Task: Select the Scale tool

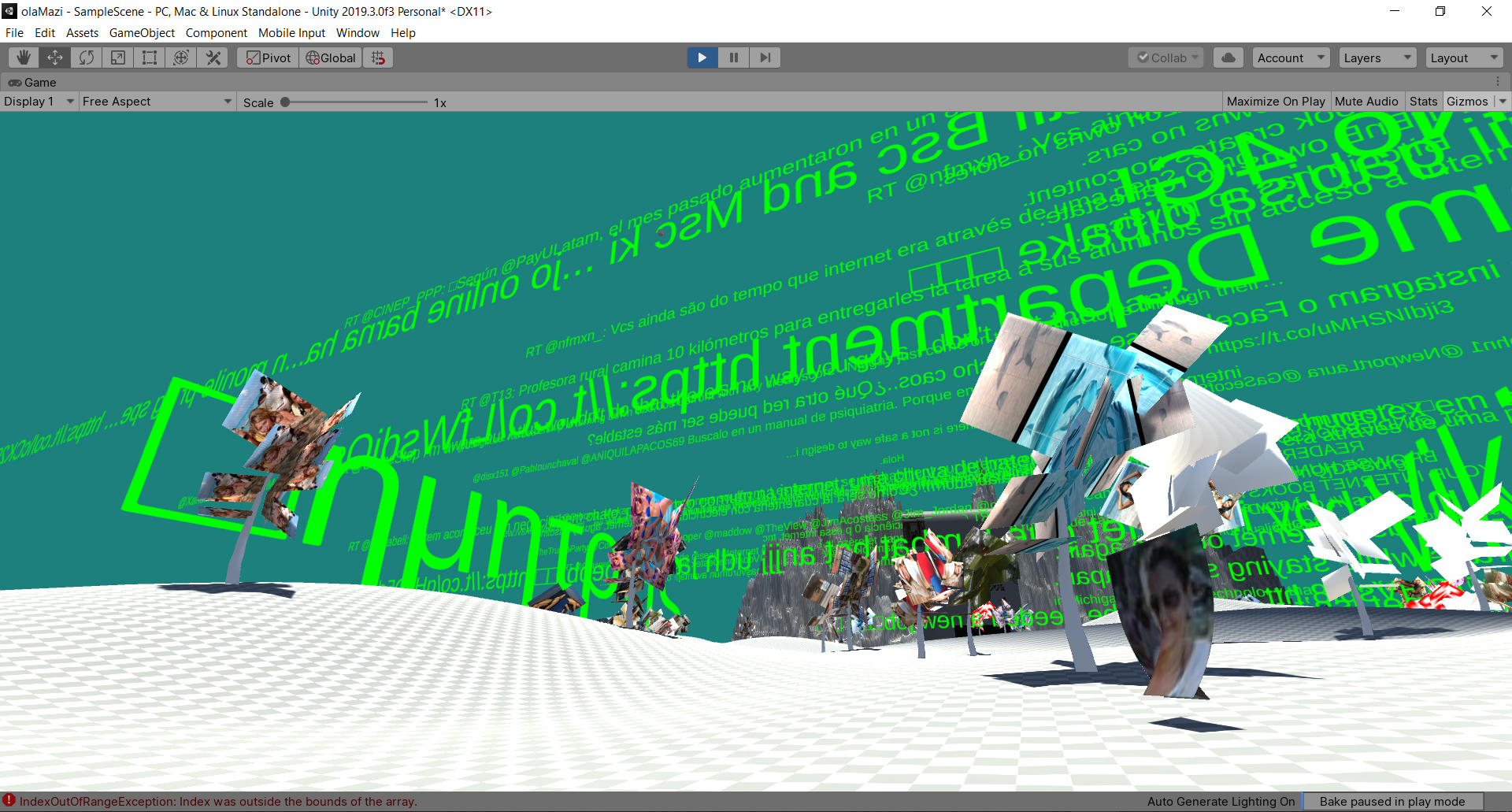Action: (x=118, y=57)
